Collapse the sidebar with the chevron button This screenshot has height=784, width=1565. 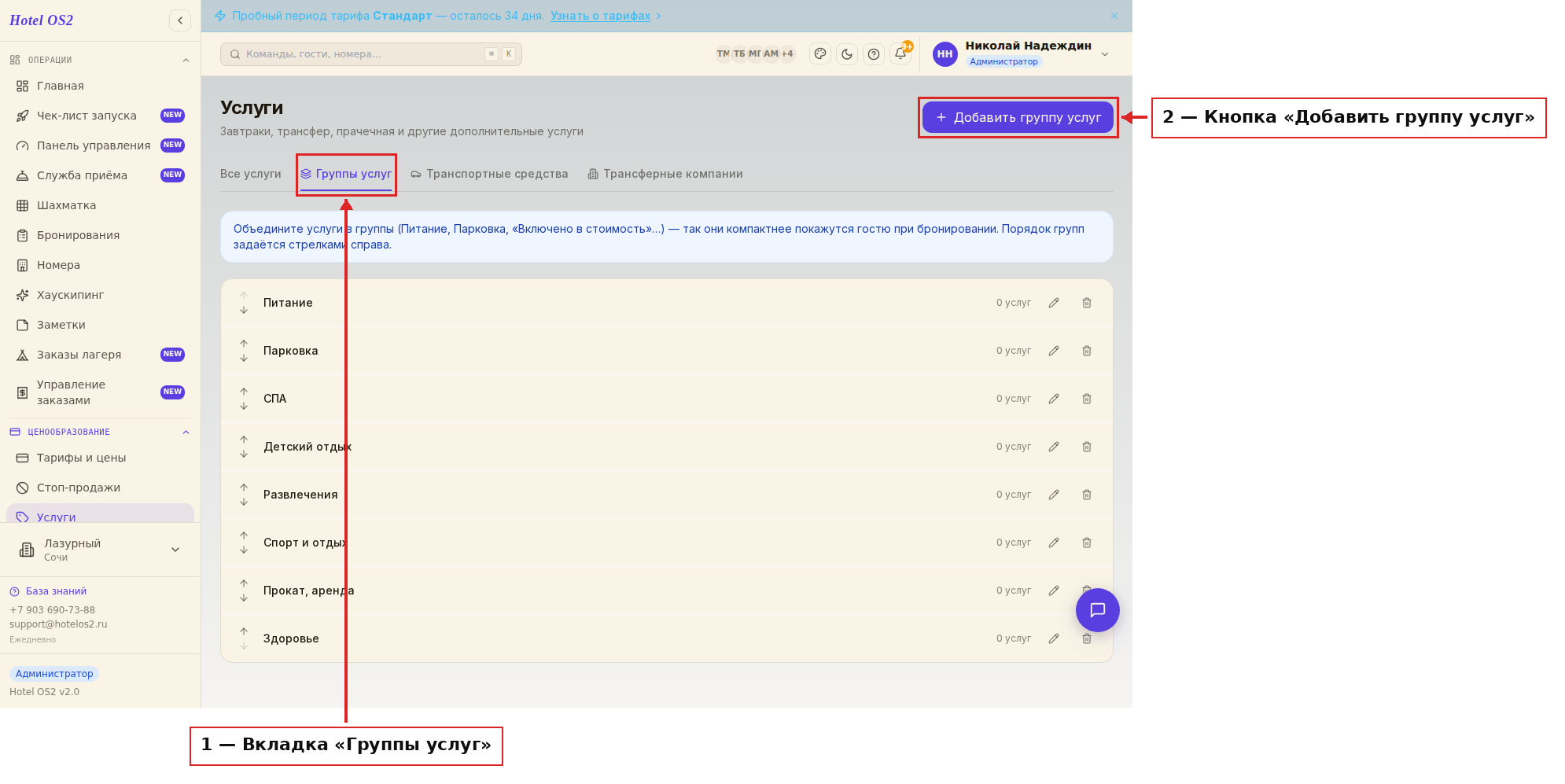[x=180, y=20]
